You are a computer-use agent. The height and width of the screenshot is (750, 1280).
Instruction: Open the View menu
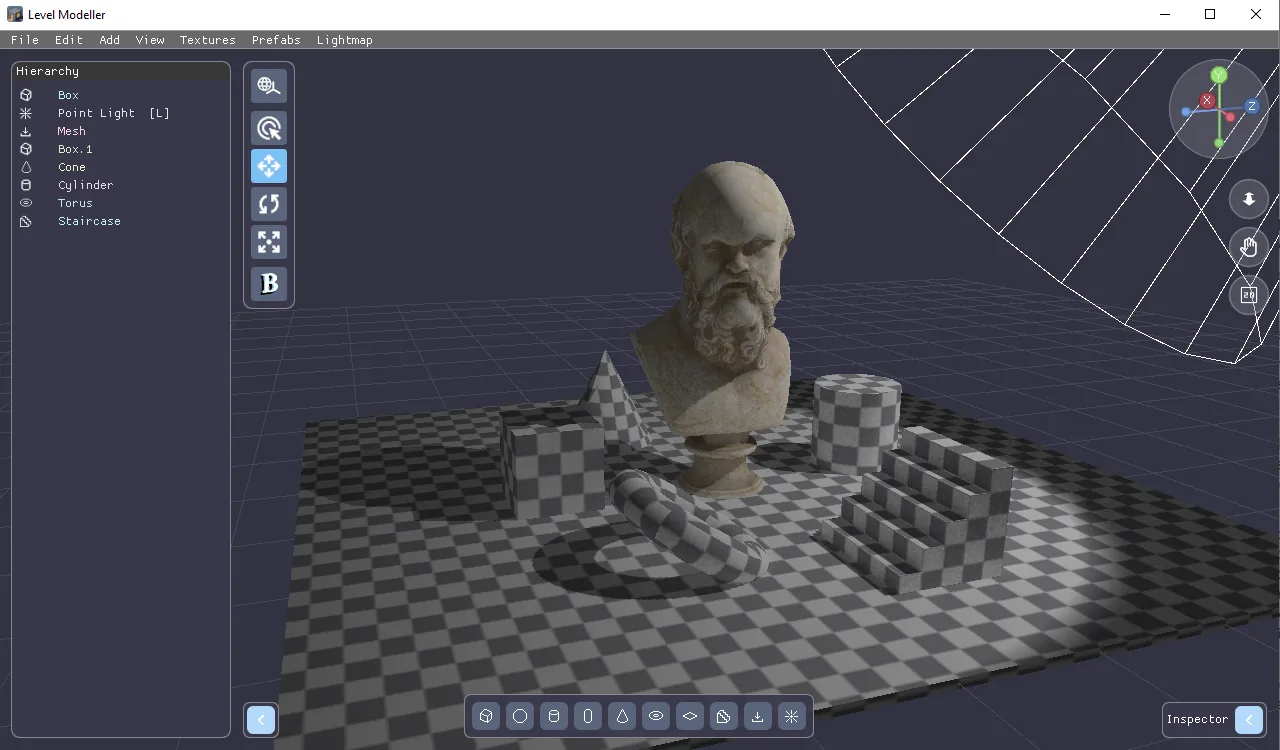pyautogui.click(x=150, y=40)
